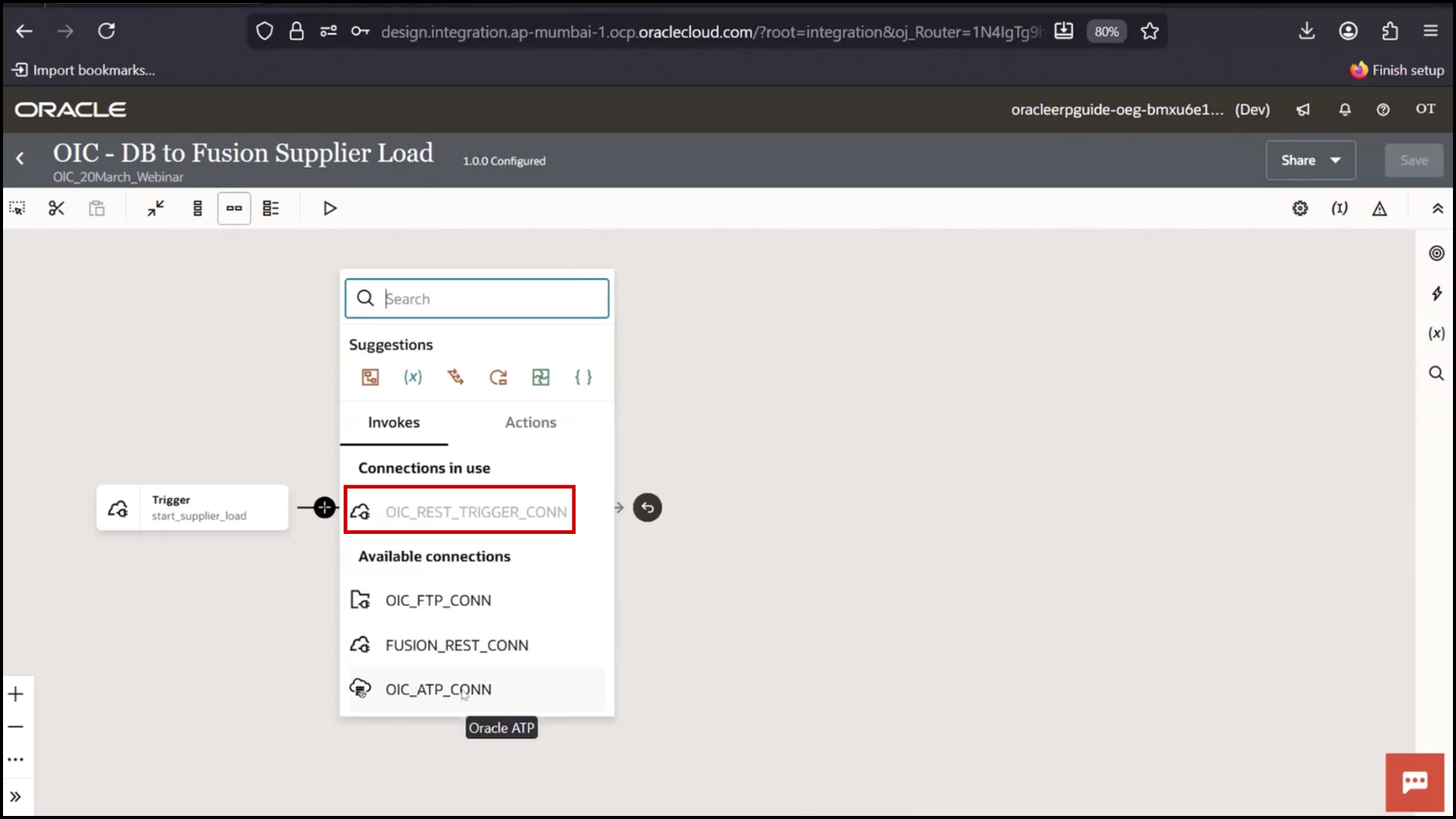Open the site permissions icon in address bar

(328, 31)
